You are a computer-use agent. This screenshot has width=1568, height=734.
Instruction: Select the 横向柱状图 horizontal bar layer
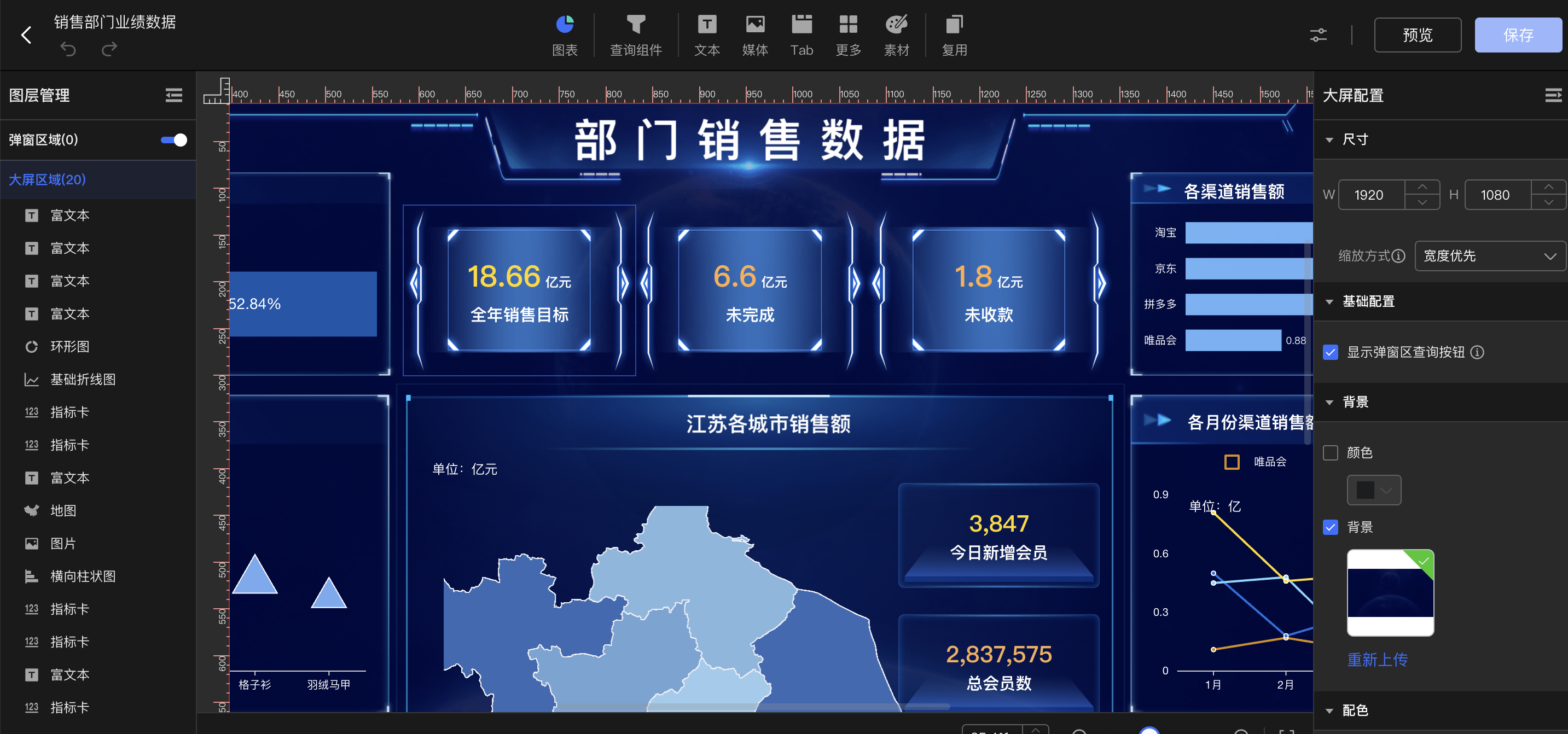(98, 576)
